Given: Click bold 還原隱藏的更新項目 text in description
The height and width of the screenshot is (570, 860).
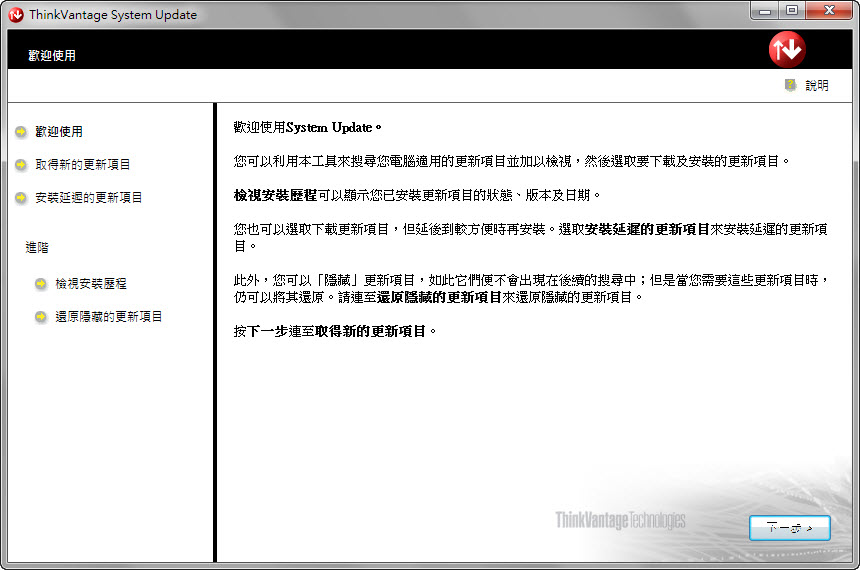Looking at the screenshot, I should point(439,297).
